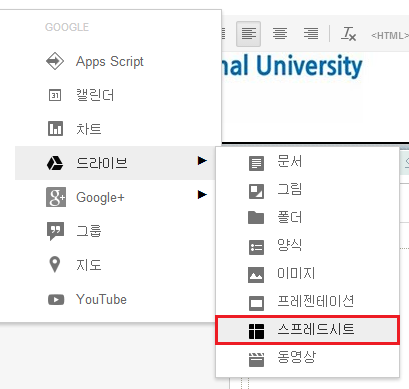Click the map pin icon beside 지도
Viewport: 409px width, 389px height.
(x=55, y=265)
